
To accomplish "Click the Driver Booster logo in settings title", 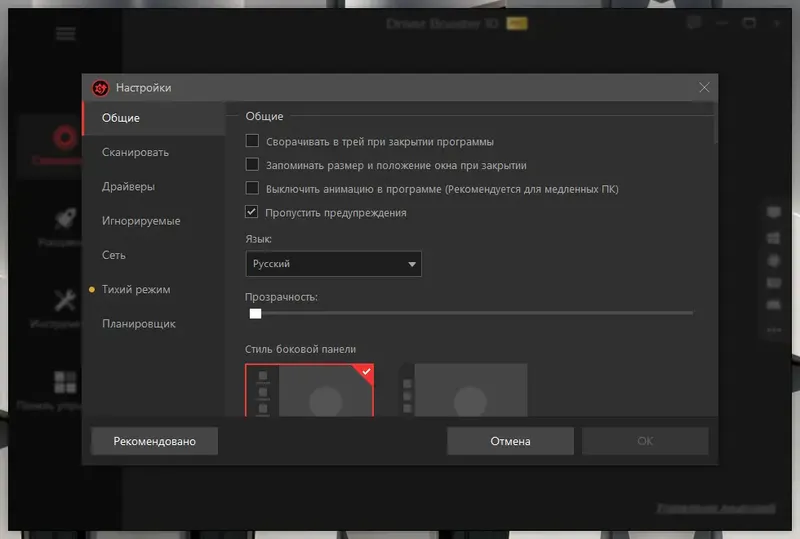I will (x=101, y=88).
